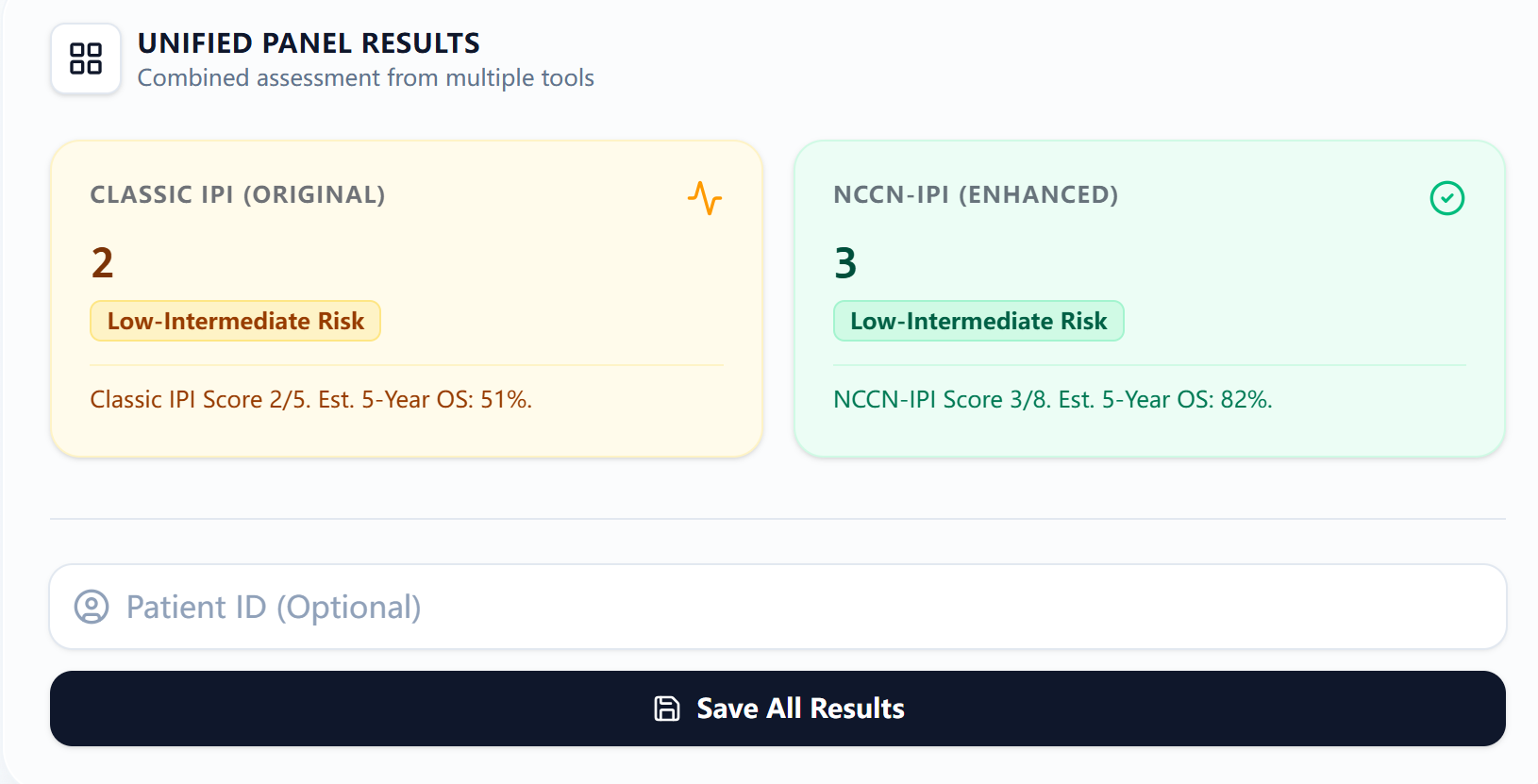Click the green Low-Intermediate Risk badge
The width and height of the screenshot is (1538, 784).
(x=978, y=321)
